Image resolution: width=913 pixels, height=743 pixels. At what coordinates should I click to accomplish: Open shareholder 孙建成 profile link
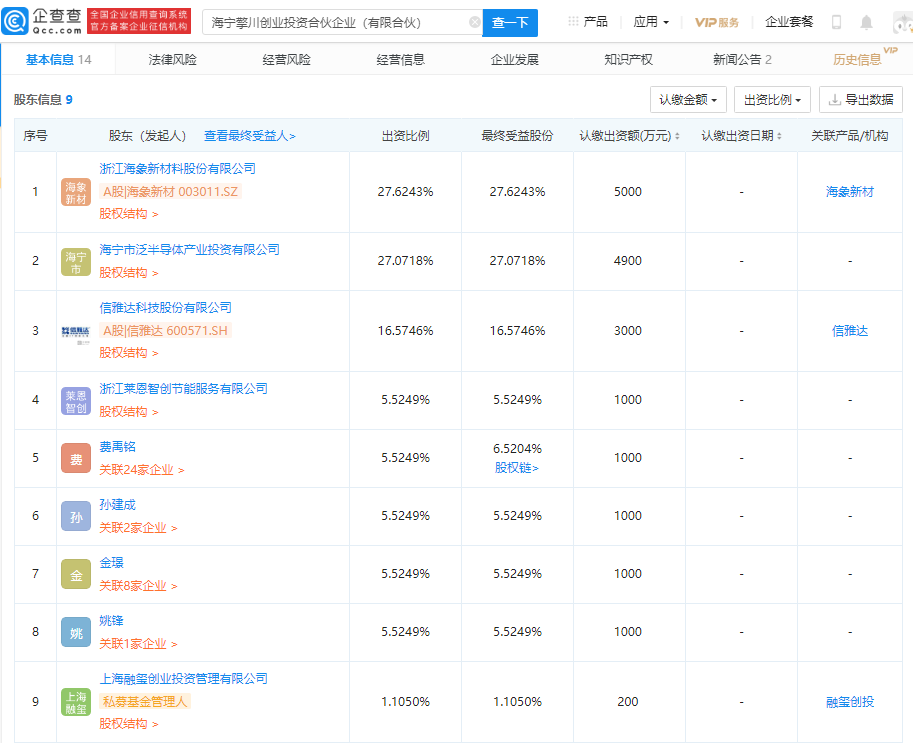(x=117, y=504)
